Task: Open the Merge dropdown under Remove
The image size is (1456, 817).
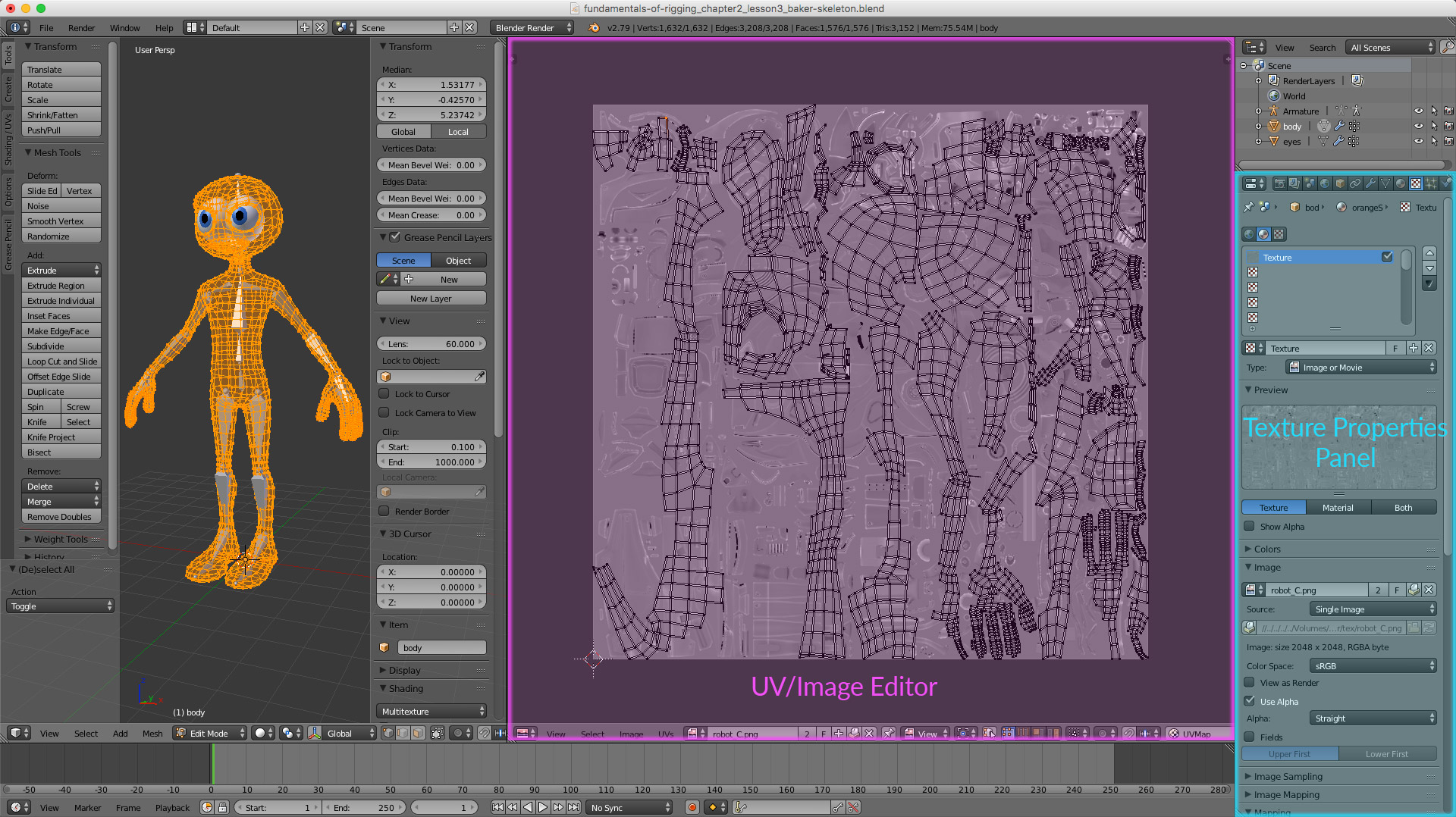Action: [x=61, y=502]
